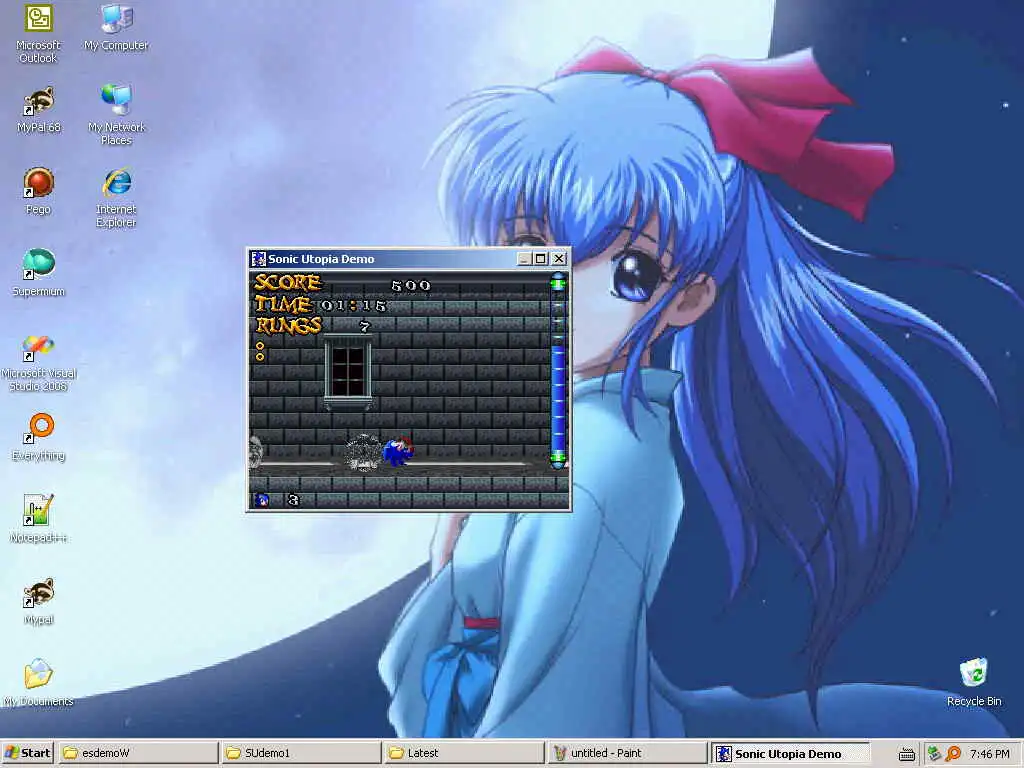Click the RINGS label in game HUD
This screenshot has height=768, width=1024.
[x=288, y=325]
